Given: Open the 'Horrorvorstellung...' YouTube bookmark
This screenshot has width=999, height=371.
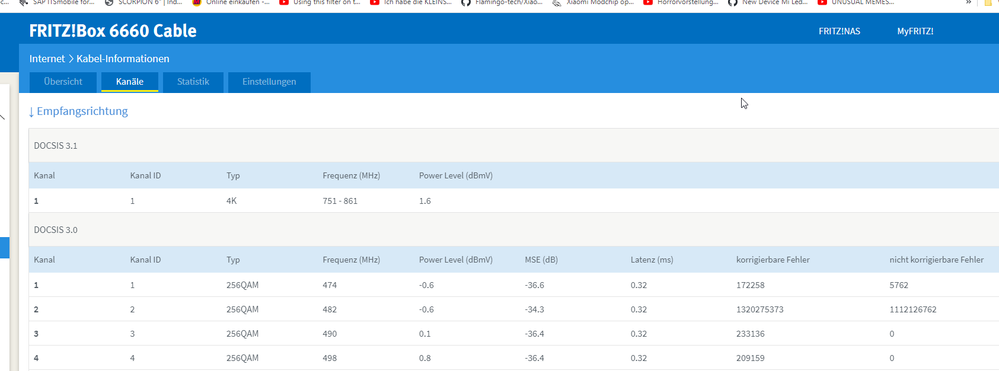Looking at the screenshot, I should [681, 3].
